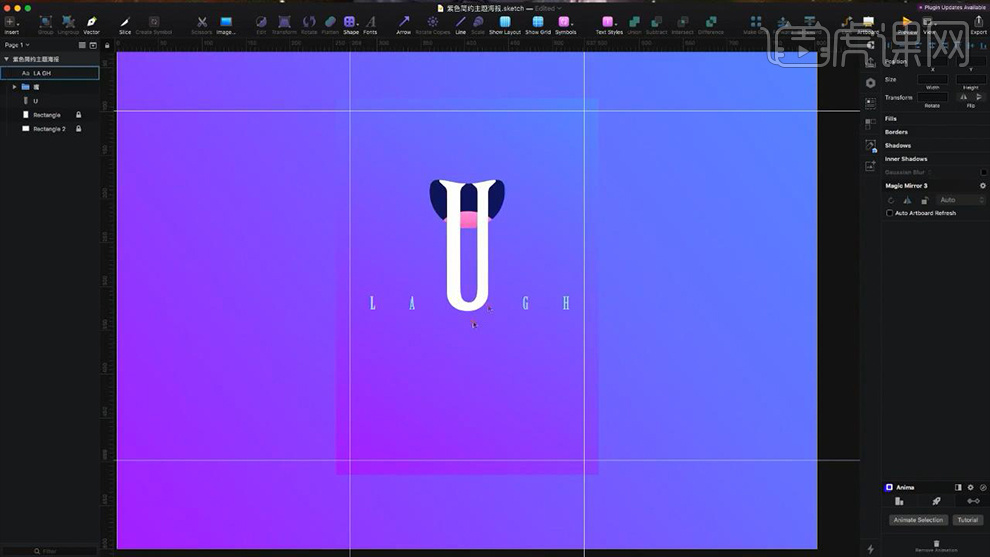Expand the folder group layer
The height and width of the screenshot is (557, 990).
point(15,87)
